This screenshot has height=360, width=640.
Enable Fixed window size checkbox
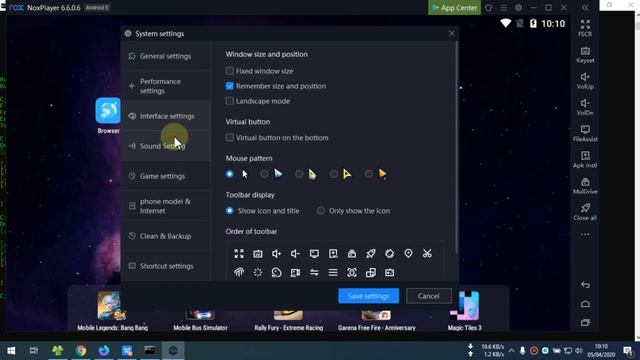pos(229,71)
